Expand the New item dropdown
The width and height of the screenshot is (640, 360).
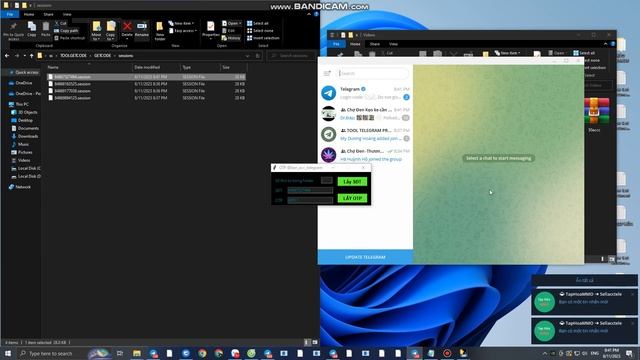pos(182,23)
